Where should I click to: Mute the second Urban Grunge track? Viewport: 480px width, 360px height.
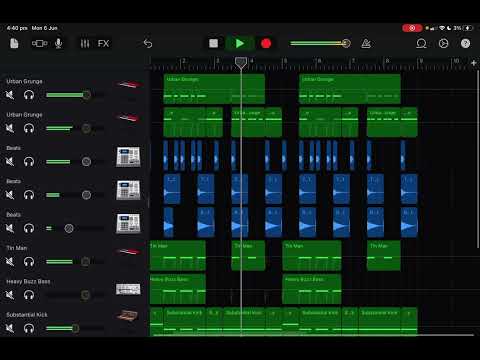coord(10,128)
